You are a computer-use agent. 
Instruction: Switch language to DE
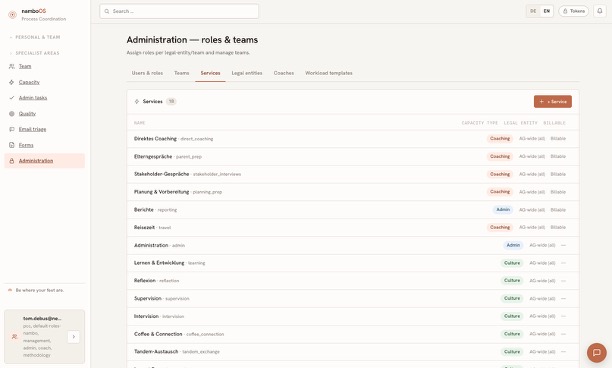pos(533,11)
